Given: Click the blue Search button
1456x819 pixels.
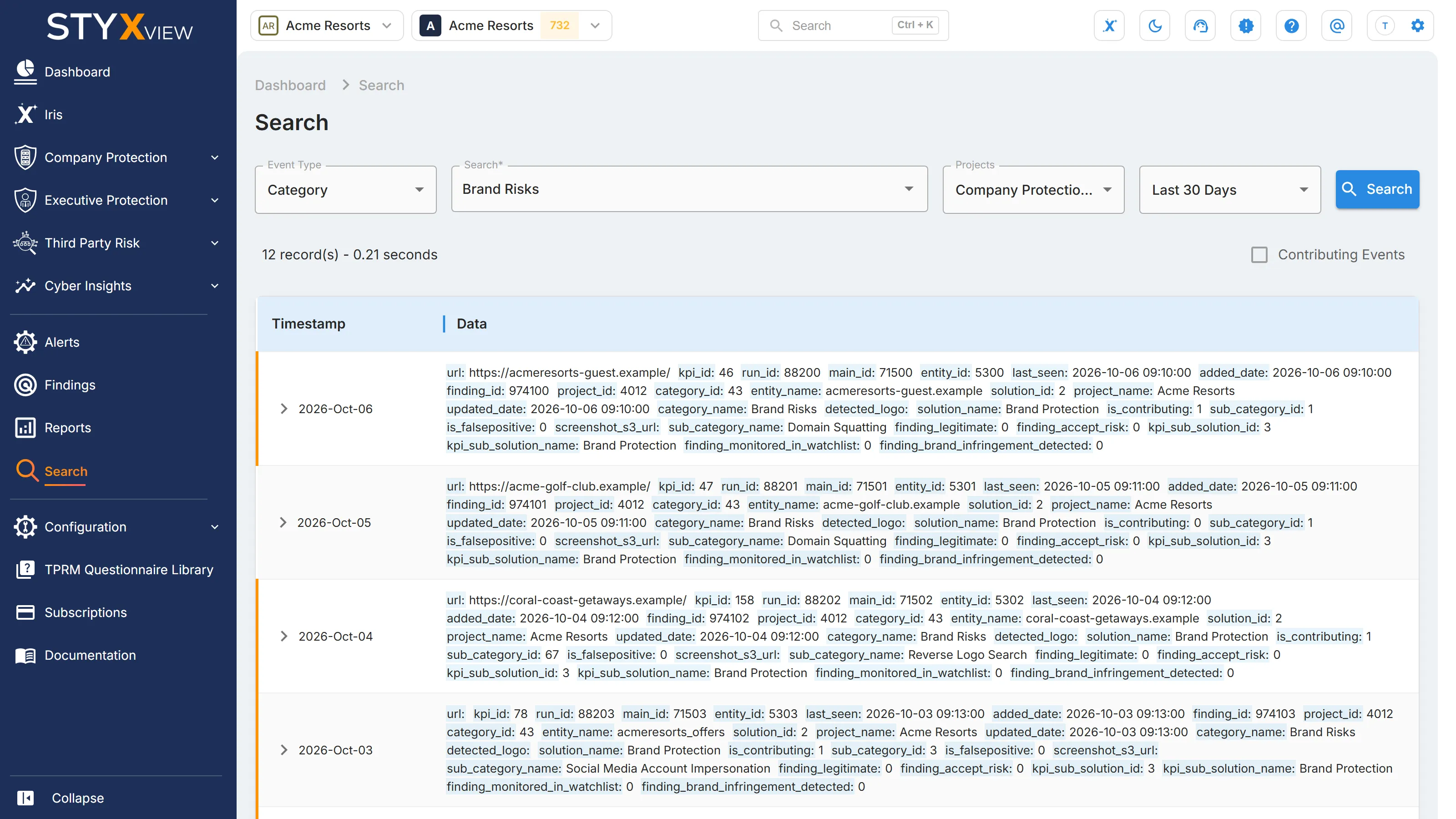Looking at the screenshot, I should (x=1377, y=189).
